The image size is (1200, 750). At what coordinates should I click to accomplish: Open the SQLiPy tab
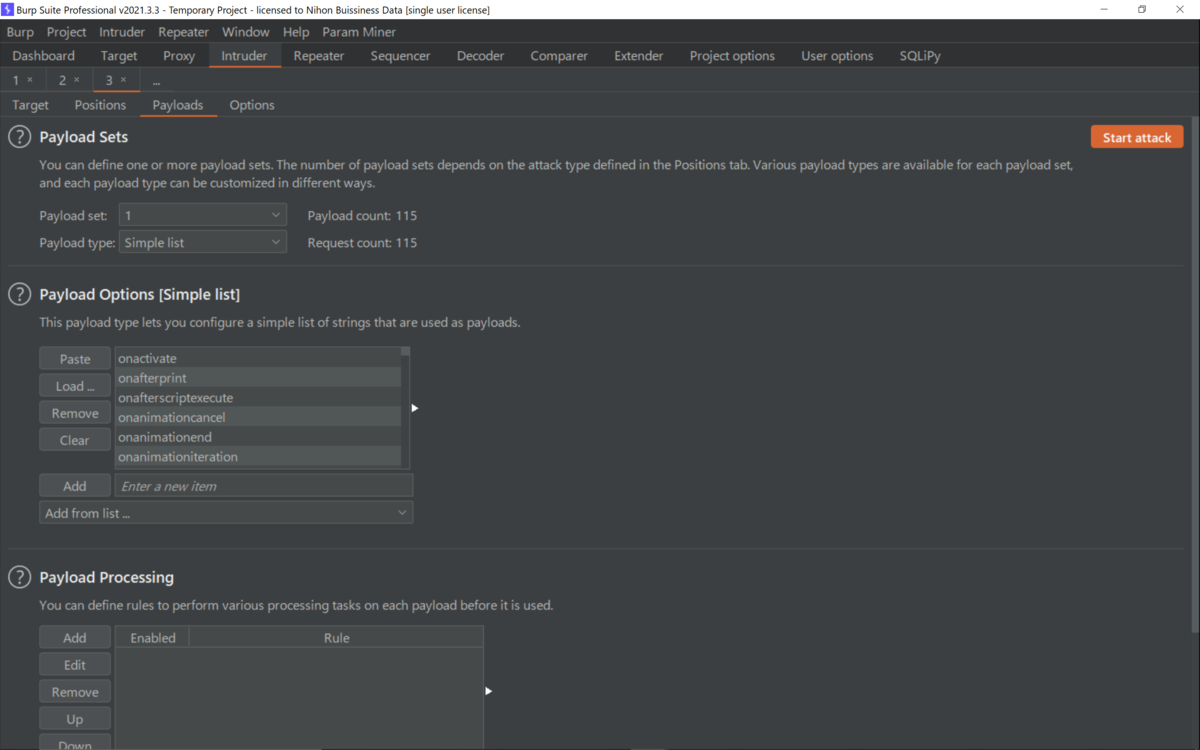click(920, 56)
